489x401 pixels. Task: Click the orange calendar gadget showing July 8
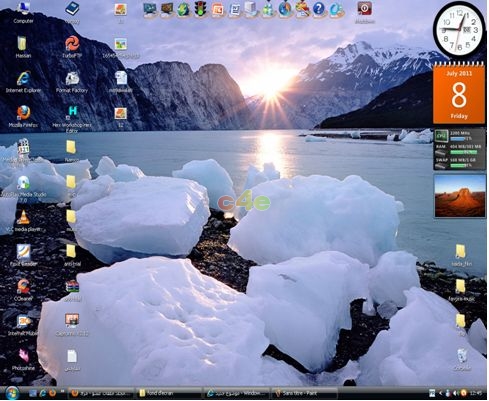coord(459,93)
